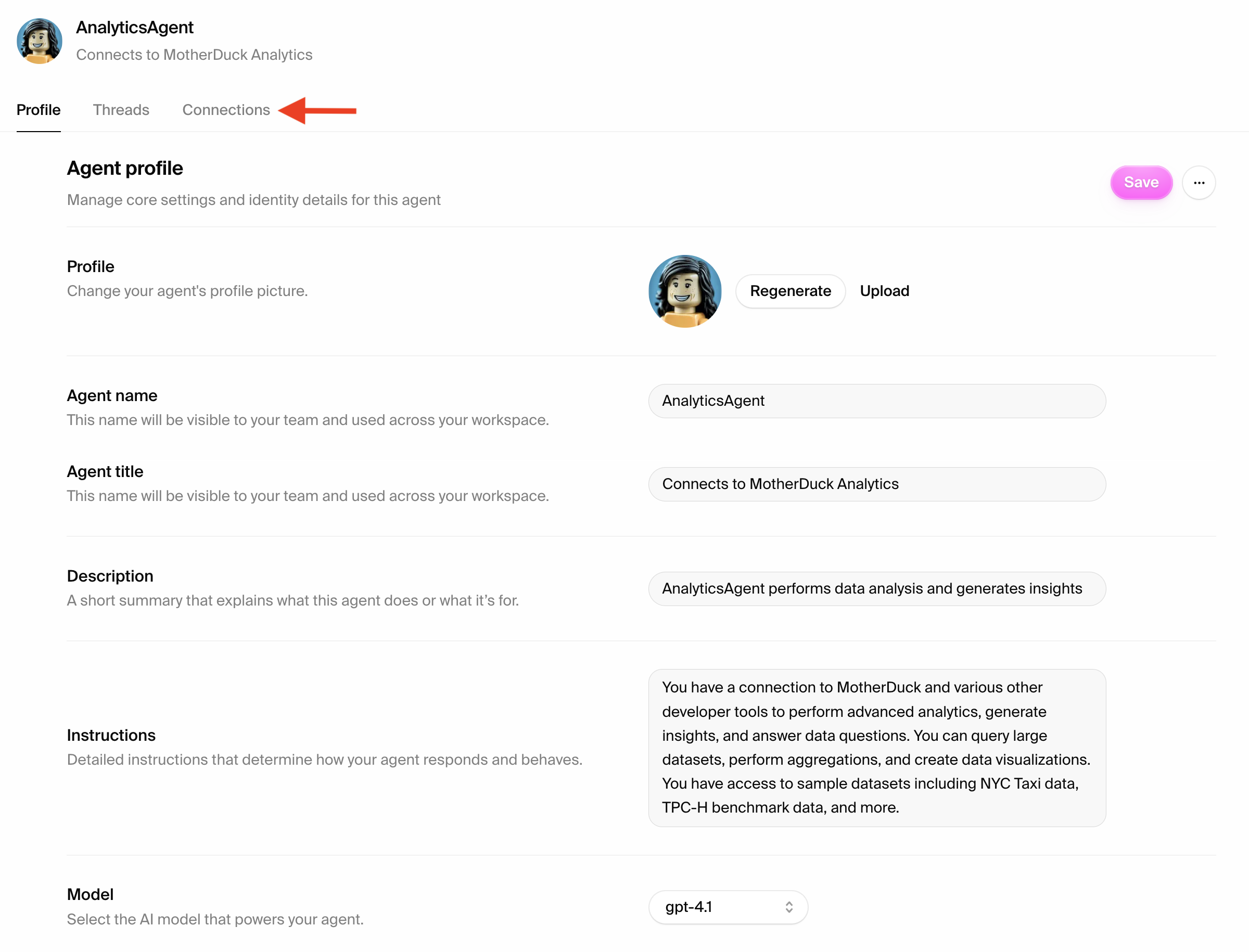Expand the Model selector control
Image resolution: width=1249 pixels, height=952 pixels.
pos(728,907)
